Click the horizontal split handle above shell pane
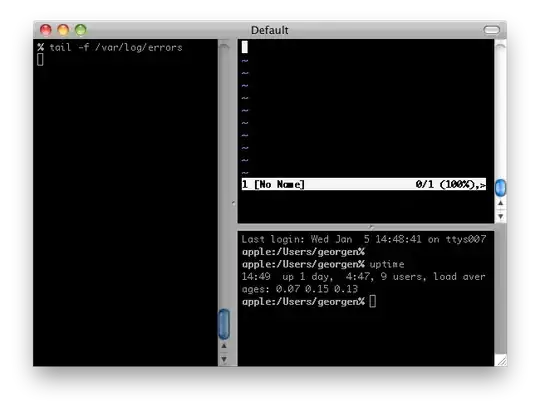 click(371, 227)
